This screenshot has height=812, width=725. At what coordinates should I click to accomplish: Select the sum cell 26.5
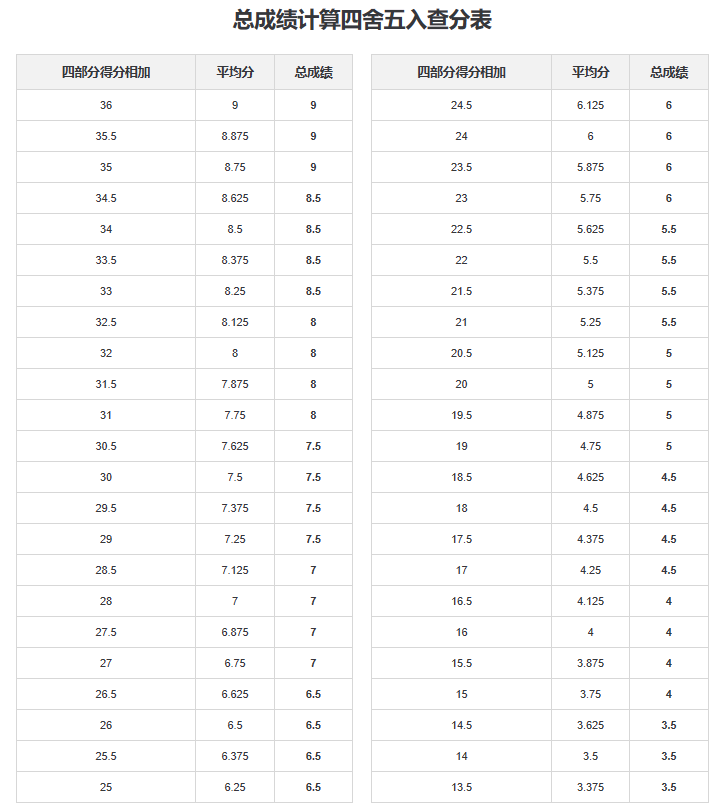coord(106,694)
